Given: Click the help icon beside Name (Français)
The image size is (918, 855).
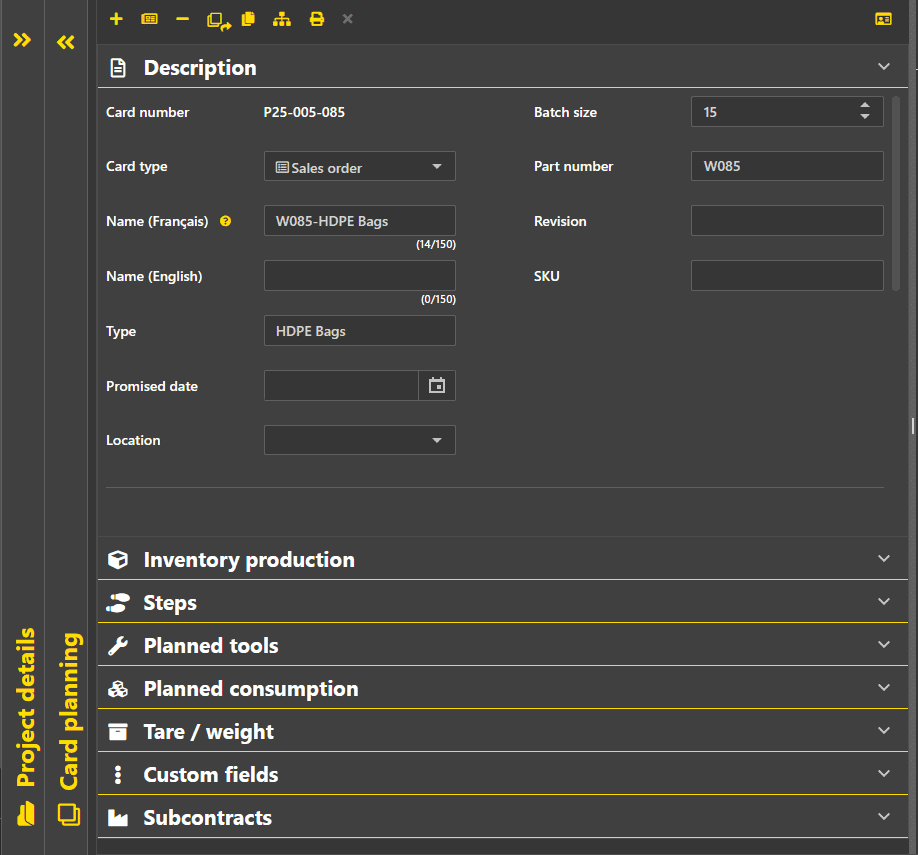Looking at the screenshot, I should pos(225,222).
